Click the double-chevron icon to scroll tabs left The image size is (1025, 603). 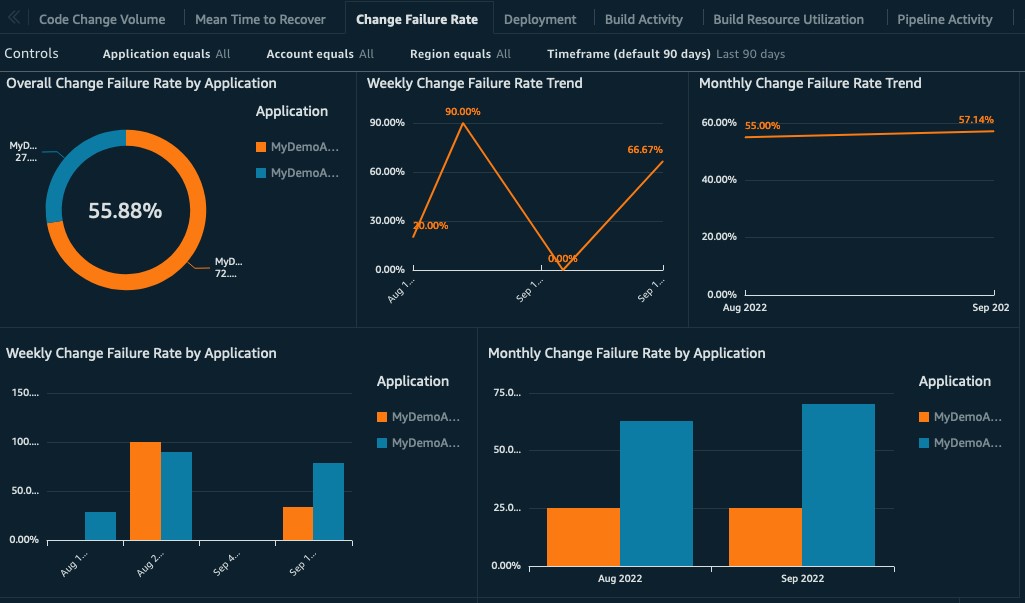14,19
